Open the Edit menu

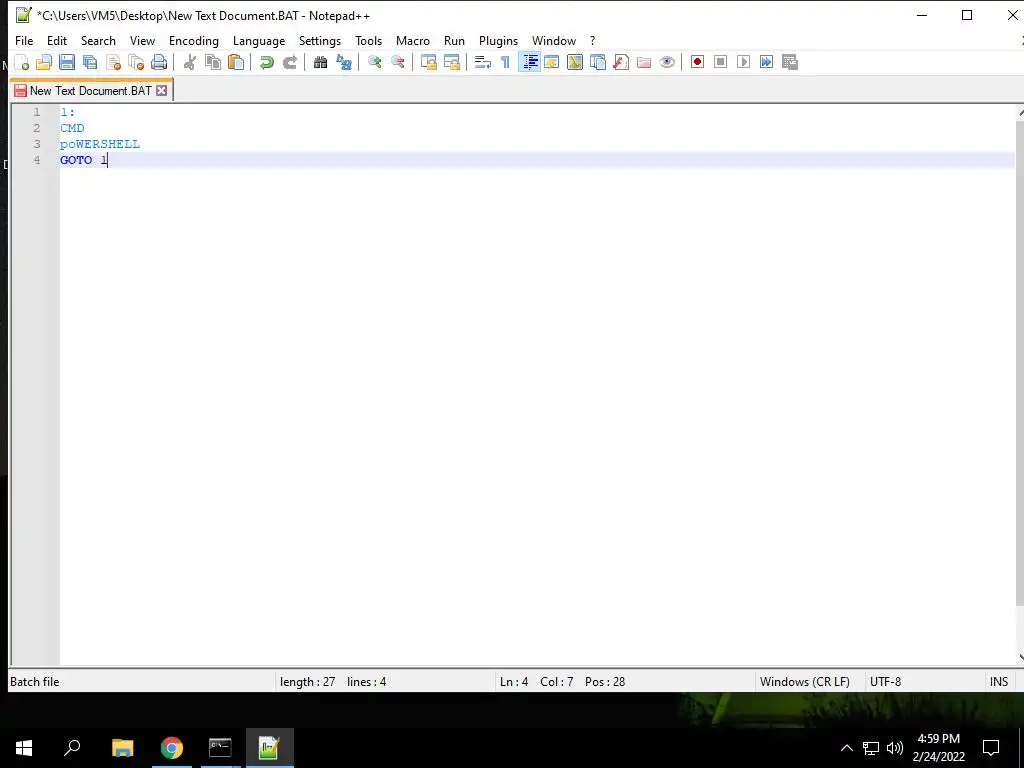click(57, 40)
